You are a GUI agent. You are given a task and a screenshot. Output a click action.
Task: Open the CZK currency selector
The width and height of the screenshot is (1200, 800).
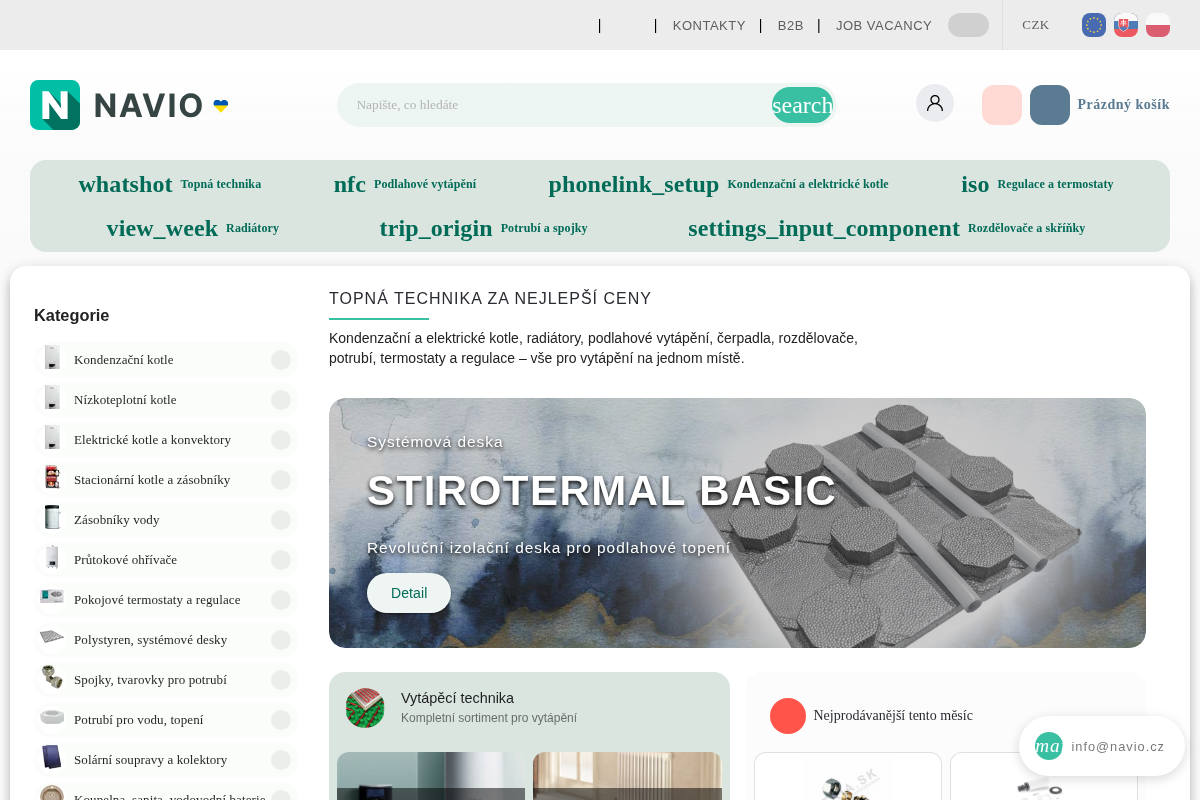point(1035,25)
